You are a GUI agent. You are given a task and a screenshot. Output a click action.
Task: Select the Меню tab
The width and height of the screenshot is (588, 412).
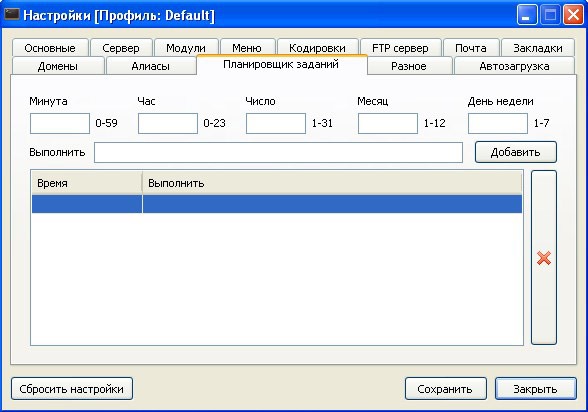247,48
